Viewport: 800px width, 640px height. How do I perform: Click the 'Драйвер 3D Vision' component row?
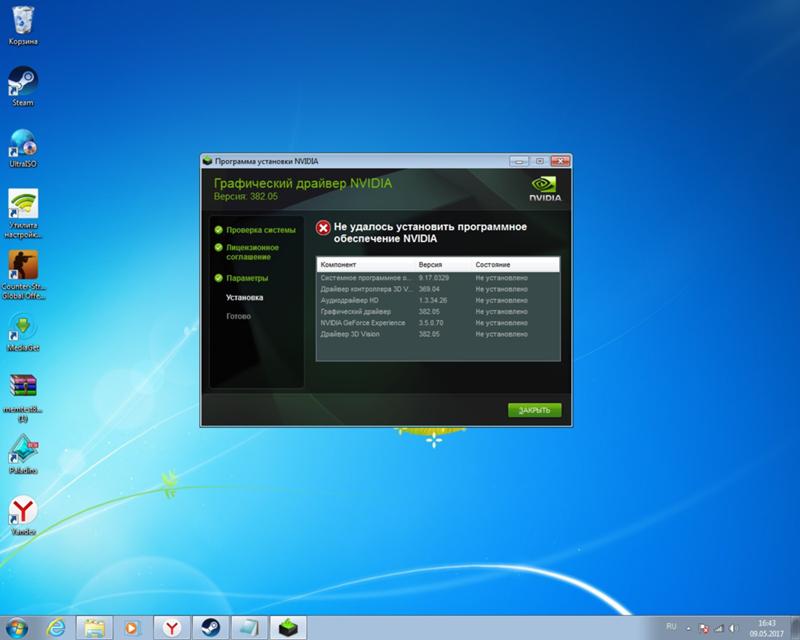(438, 334)
